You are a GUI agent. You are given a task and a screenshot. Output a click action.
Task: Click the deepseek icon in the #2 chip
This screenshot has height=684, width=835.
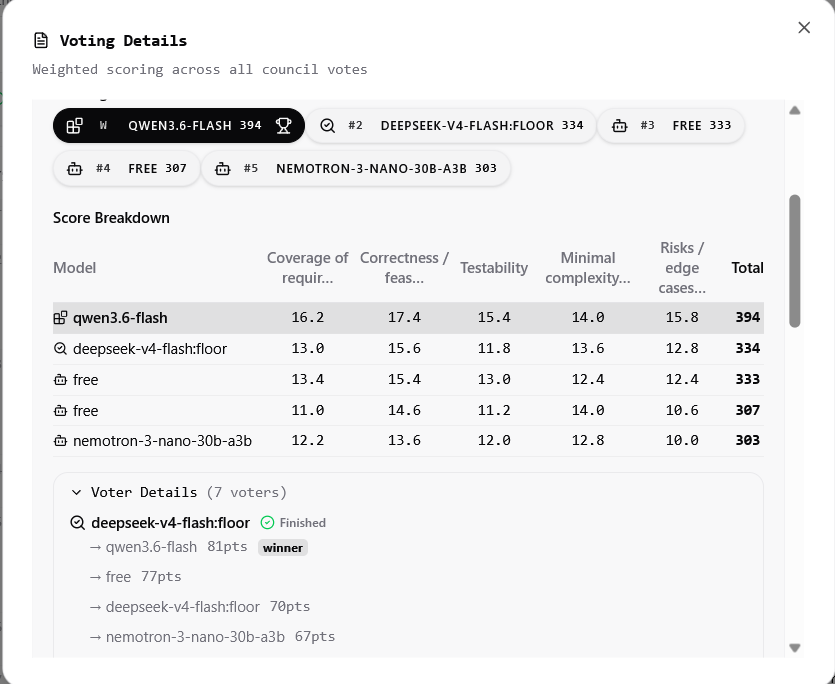[x=327, y=126]
